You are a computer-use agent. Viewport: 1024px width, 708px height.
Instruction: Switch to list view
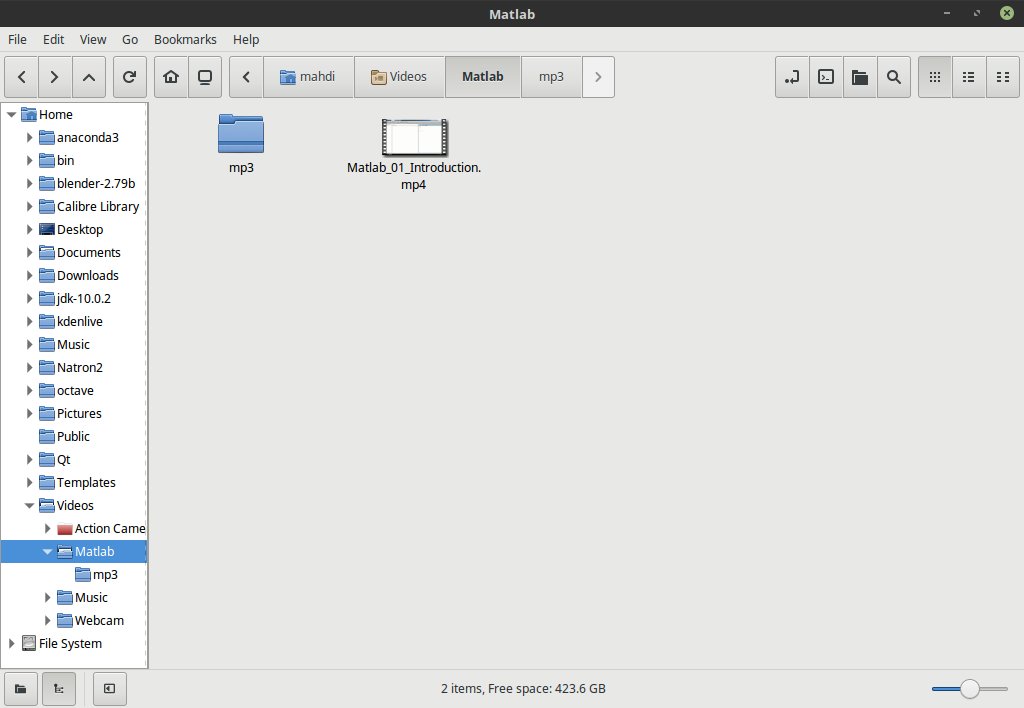(969, 77)
